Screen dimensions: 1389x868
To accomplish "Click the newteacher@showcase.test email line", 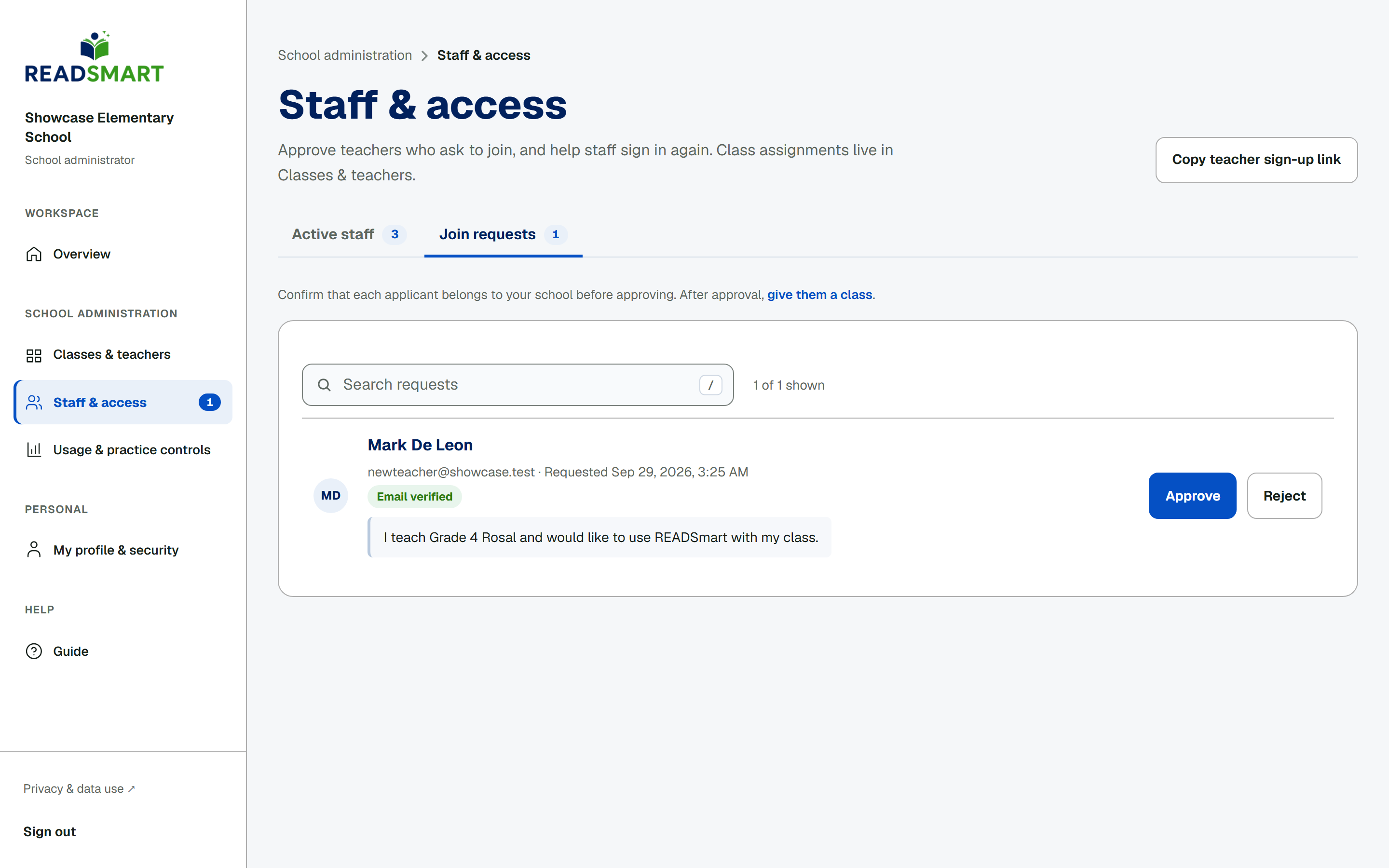I will pos(558,472).
